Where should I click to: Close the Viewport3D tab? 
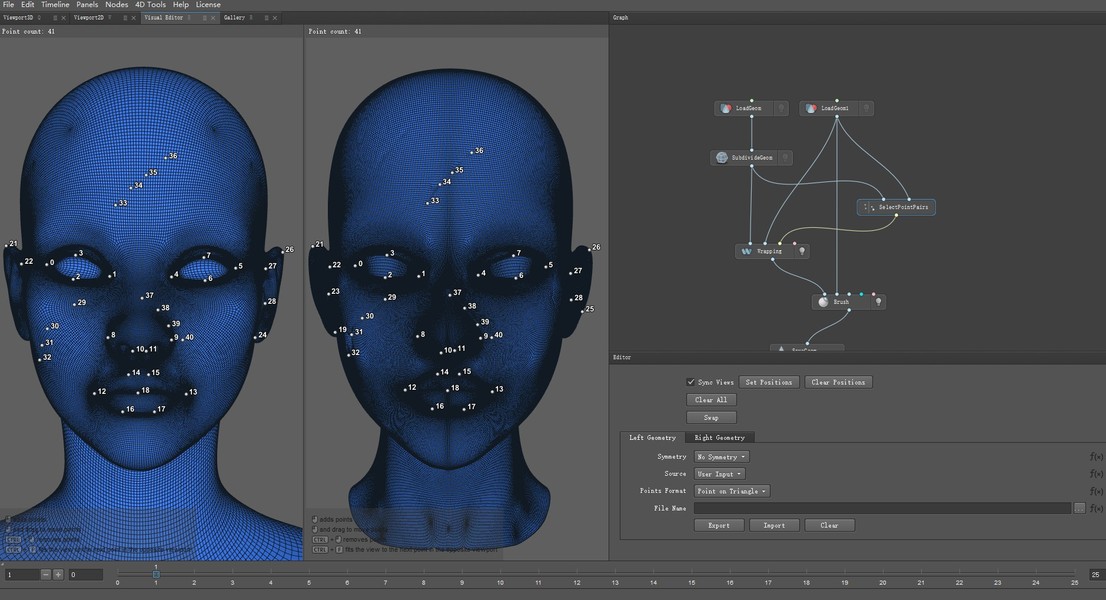(x=63, y=18)
